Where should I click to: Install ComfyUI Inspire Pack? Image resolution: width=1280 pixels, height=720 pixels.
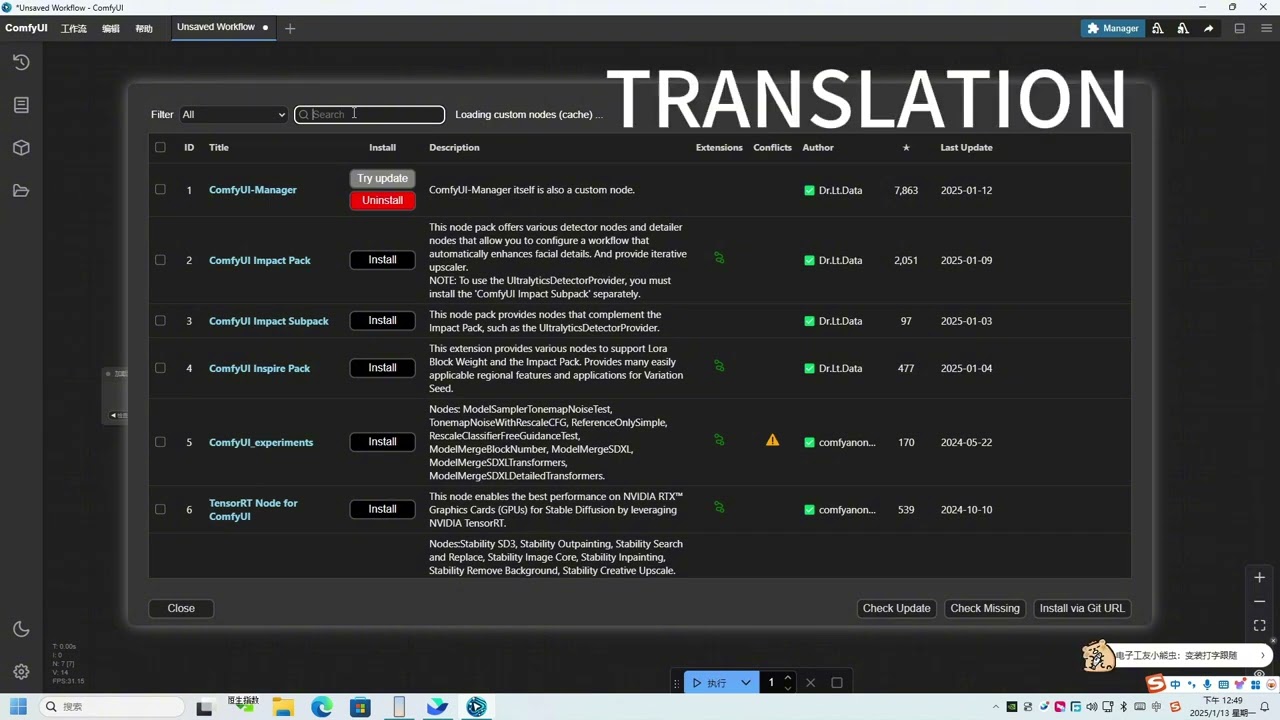coord(382,368)
